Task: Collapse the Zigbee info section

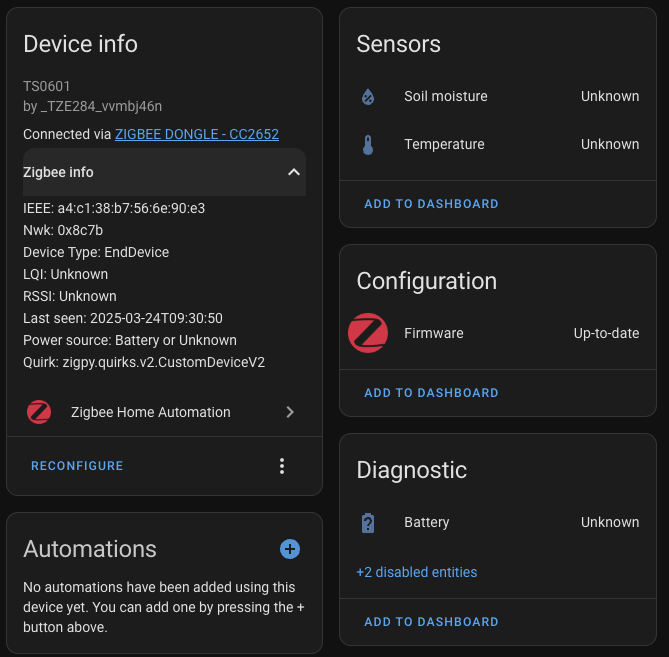Action: click(x=293, y=172)
